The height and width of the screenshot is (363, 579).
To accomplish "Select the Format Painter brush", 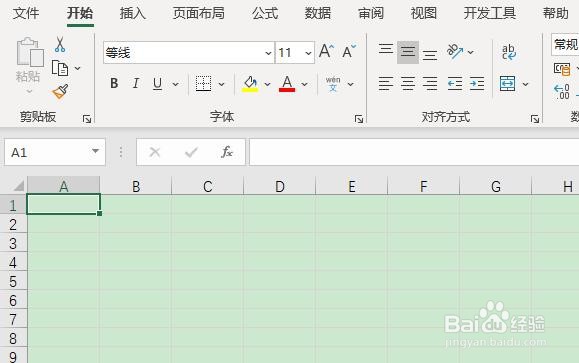I will pyautogui.click(x=60, y=92).
